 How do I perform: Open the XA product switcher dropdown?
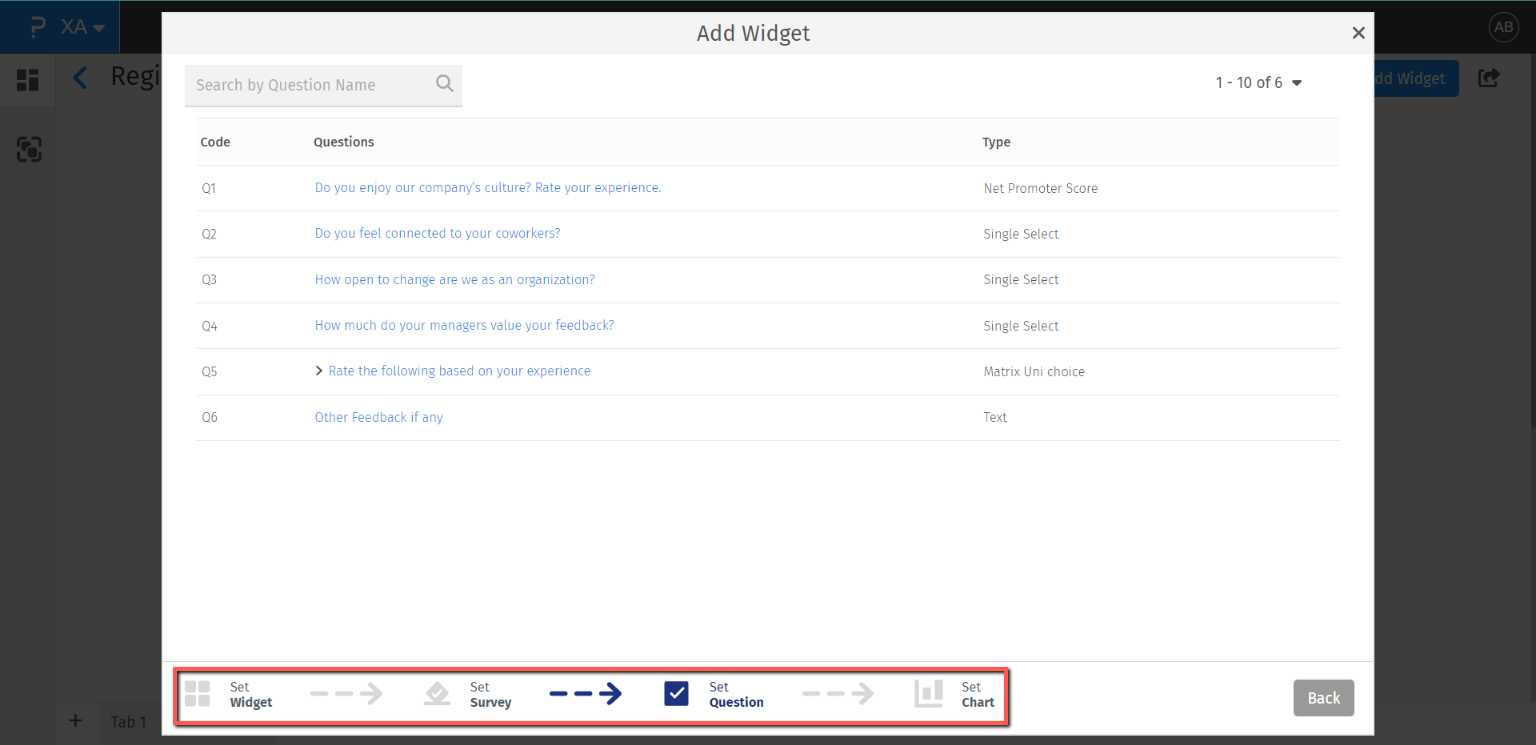click(83, 28)
